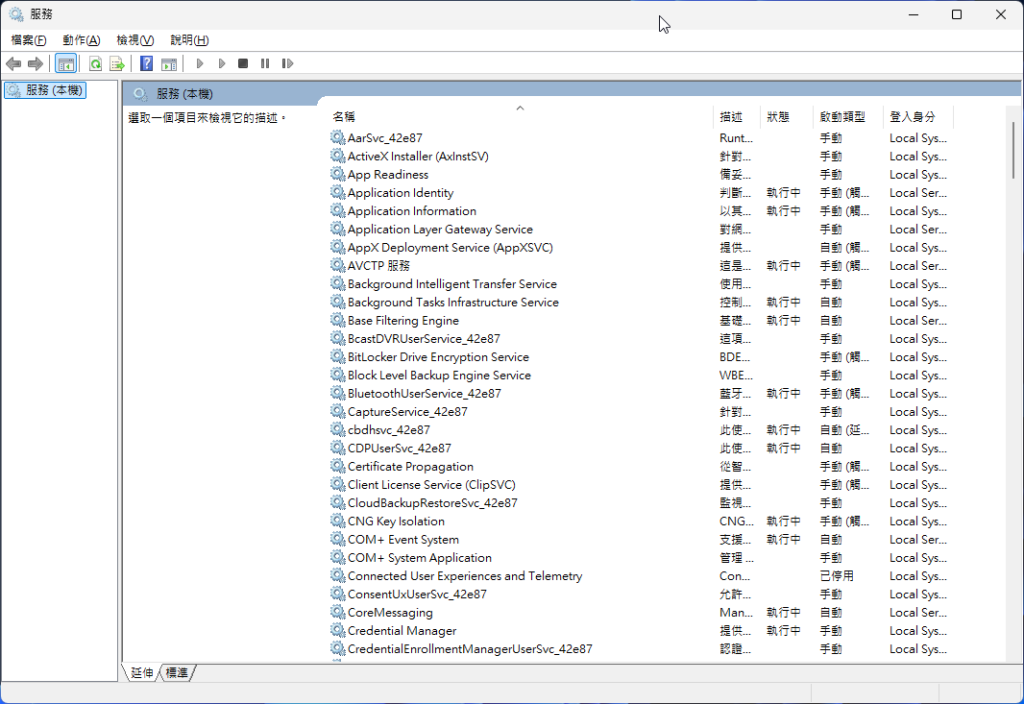
Task: Open the 檢視(V) menu
Action: (x=135, y=40)
